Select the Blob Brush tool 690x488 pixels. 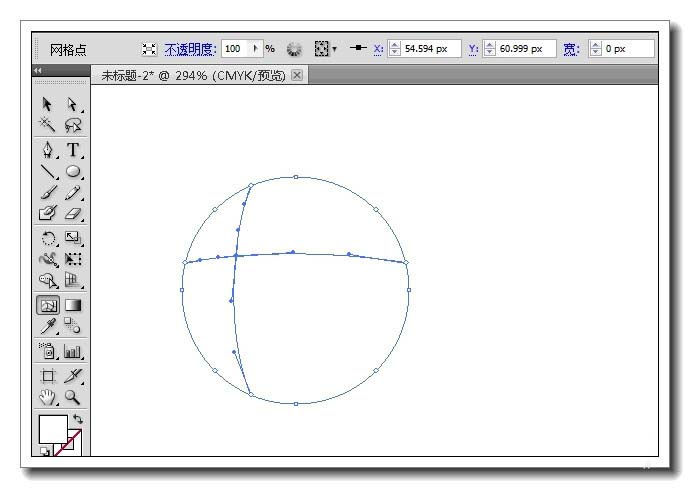point(48,213)
